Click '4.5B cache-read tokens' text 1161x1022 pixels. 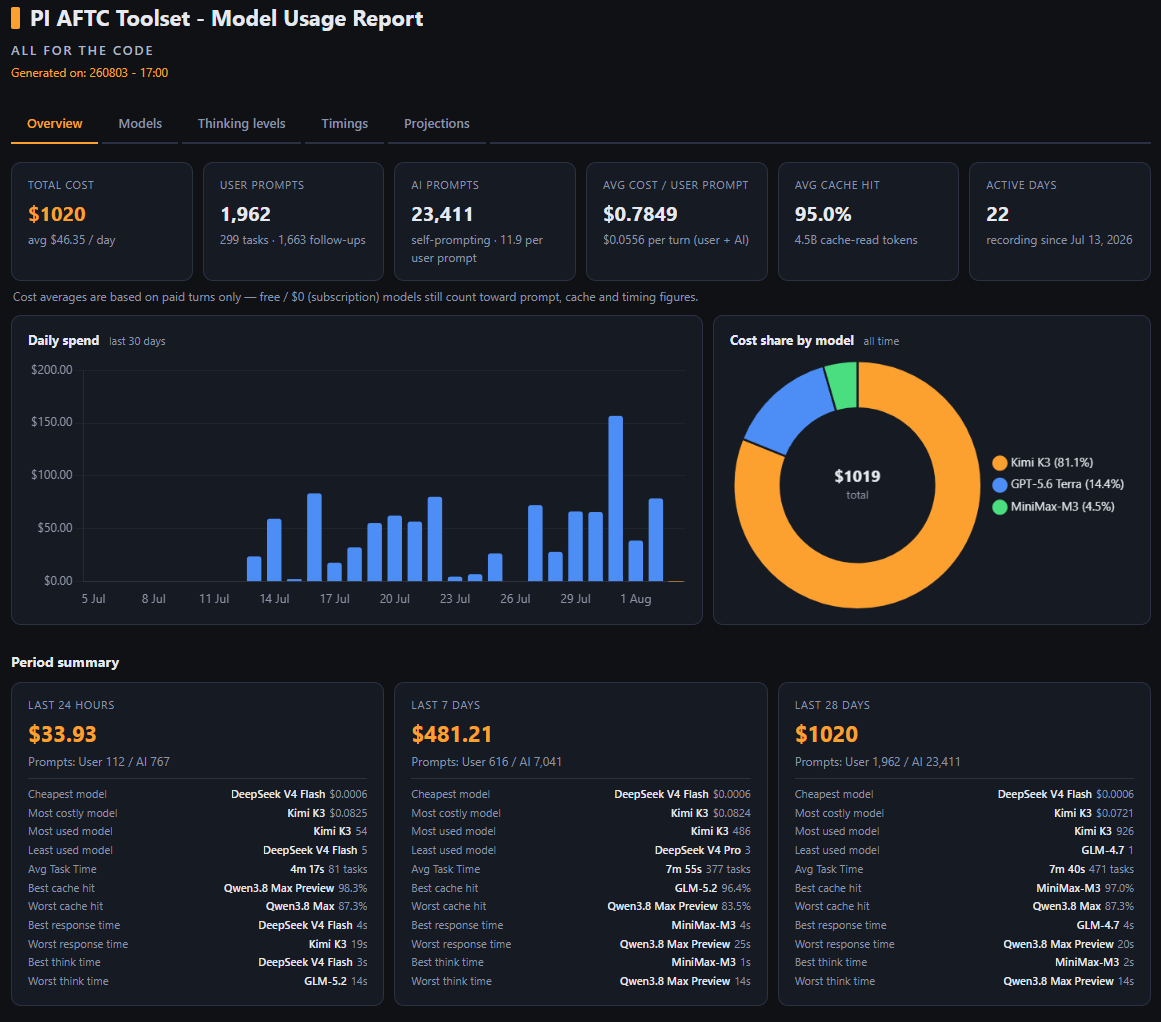[856, 240]
